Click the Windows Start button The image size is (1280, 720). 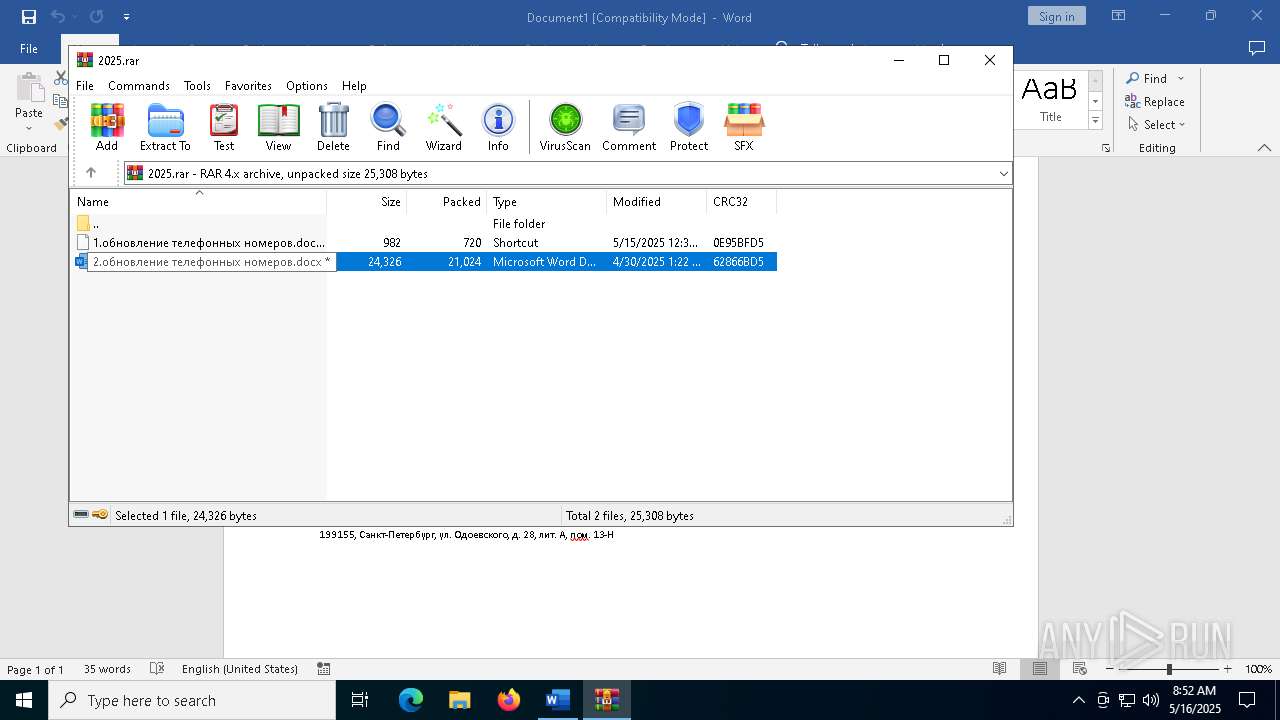[24, 700]
